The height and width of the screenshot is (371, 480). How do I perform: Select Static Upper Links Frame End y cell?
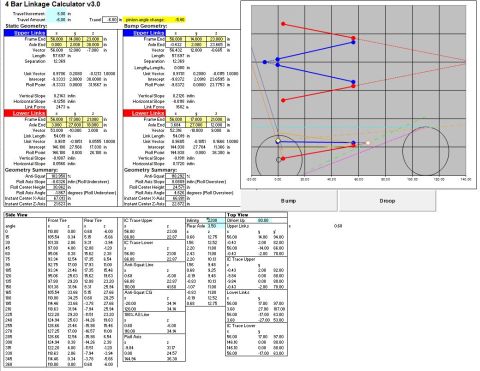pyautogui.click(x=75, y=39)
